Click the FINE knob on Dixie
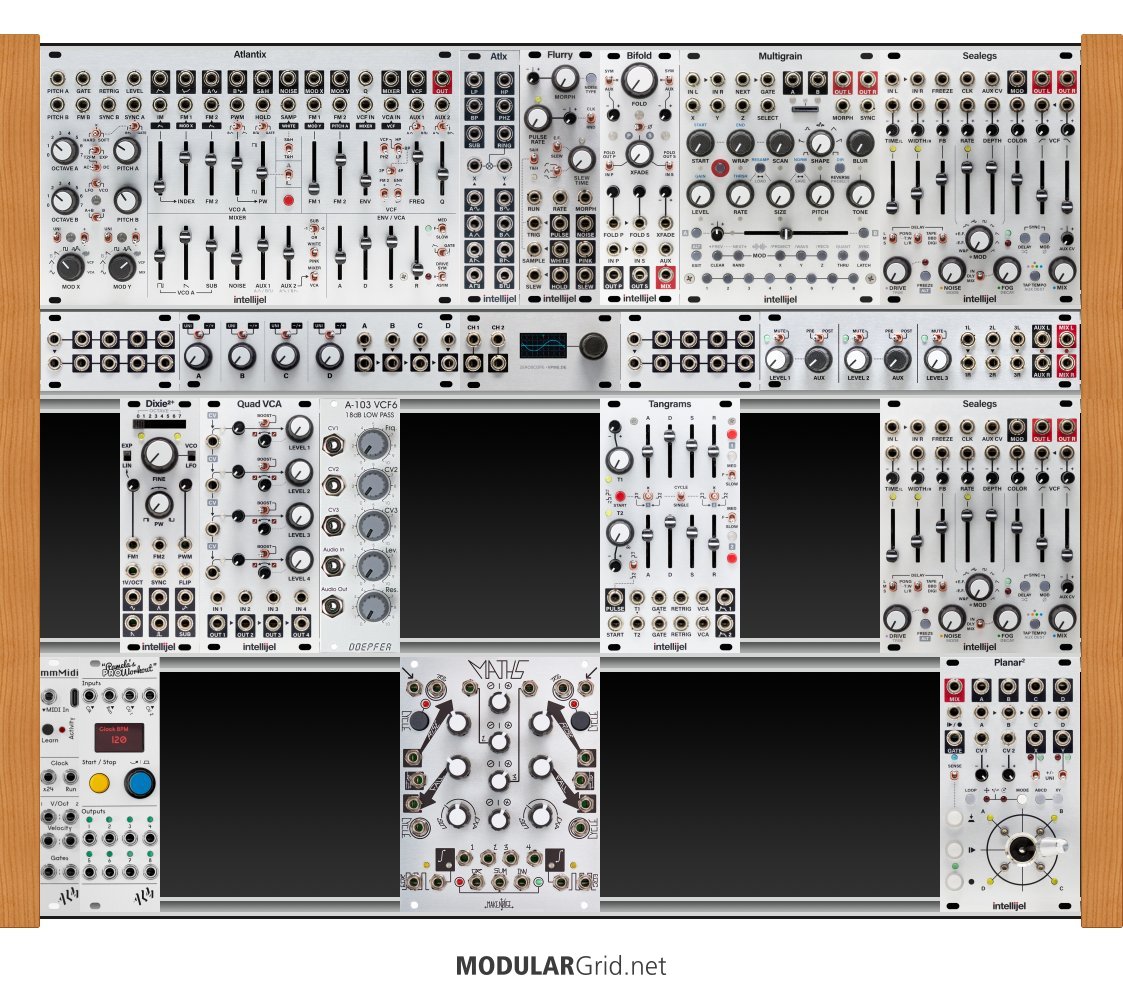Screen dimensions: 1123x987 point(157,457)
